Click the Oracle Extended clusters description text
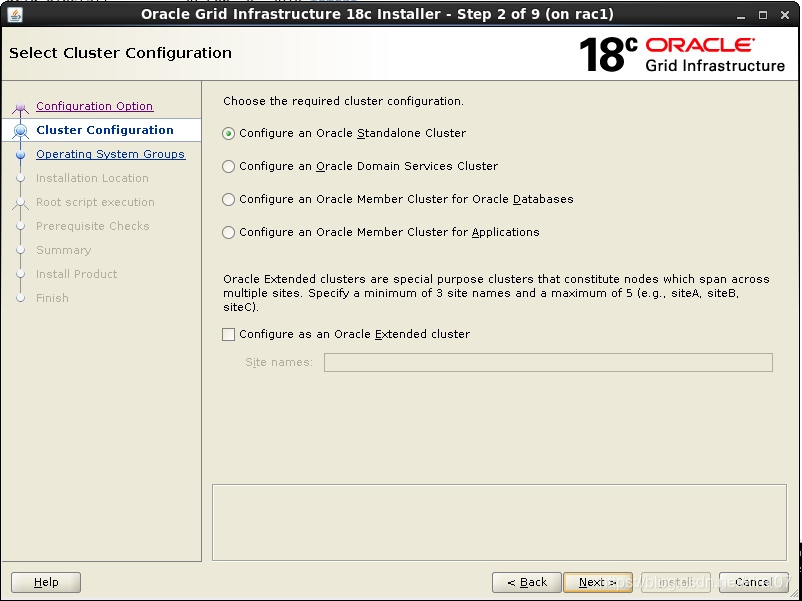802x601 pixels. (x=496, y=294)
